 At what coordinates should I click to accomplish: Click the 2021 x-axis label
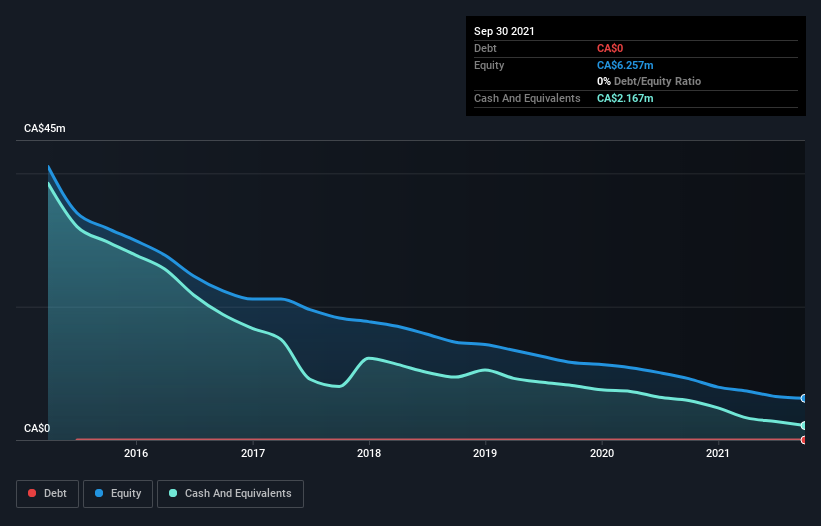click(718, 453)
